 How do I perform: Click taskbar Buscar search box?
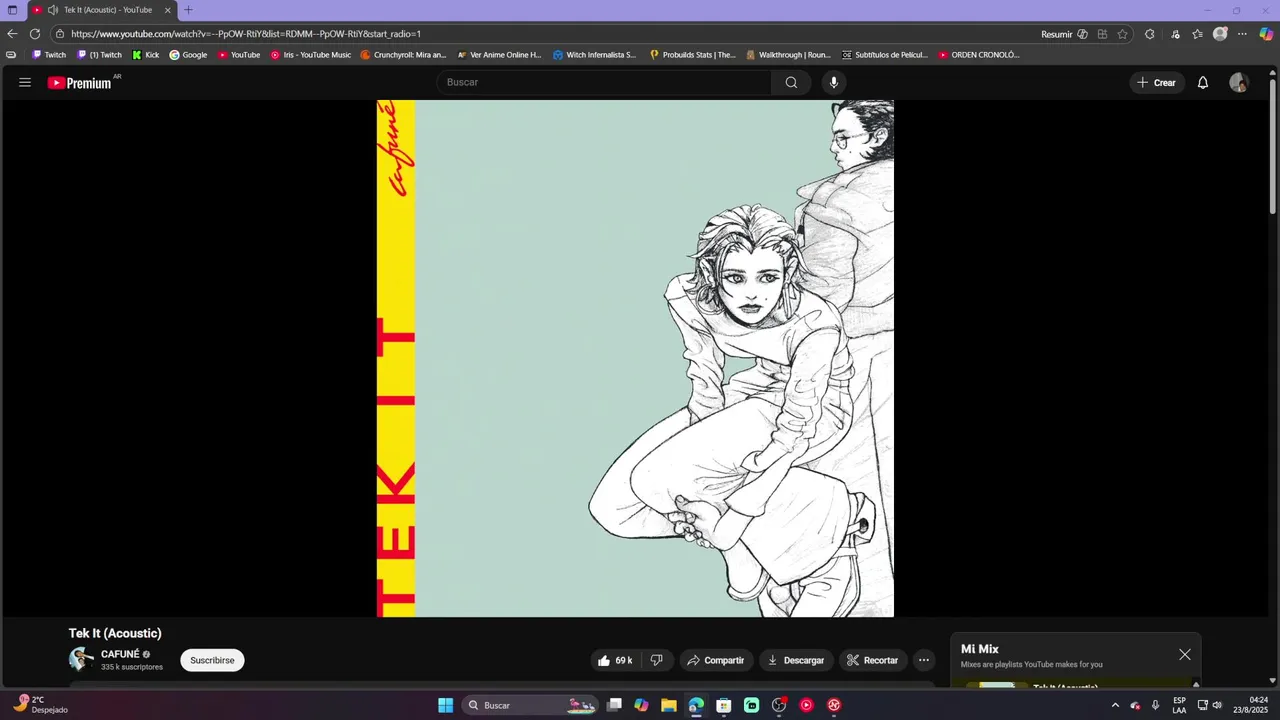[530, 705]
